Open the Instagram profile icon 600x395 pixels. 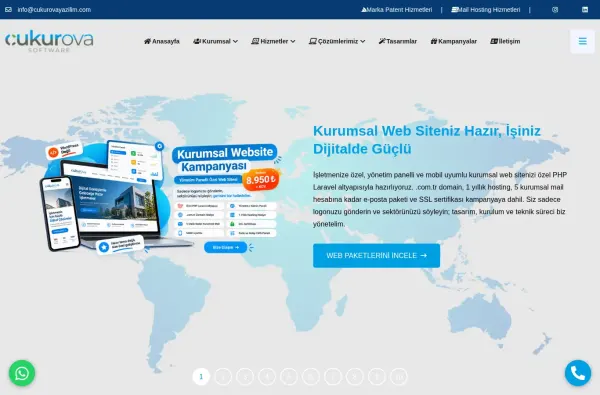[555, 10]
